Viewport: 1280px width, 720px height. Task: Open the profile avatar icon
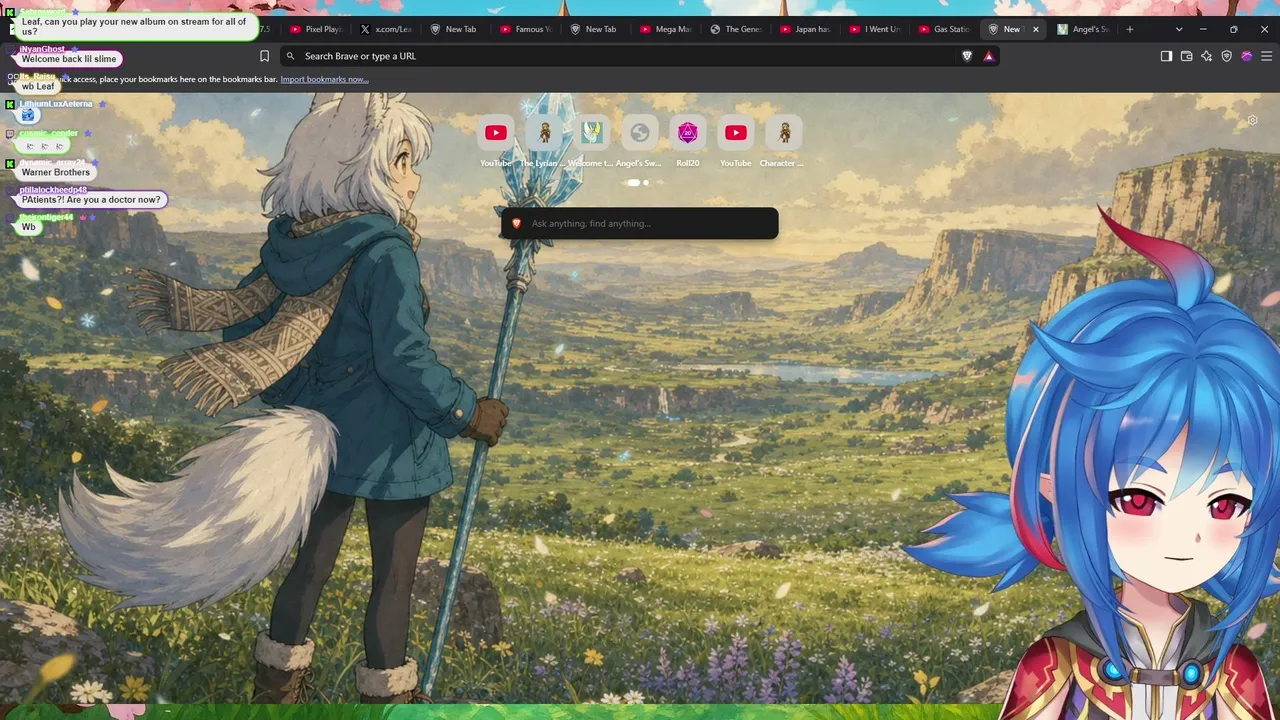tap(1246, 56)
